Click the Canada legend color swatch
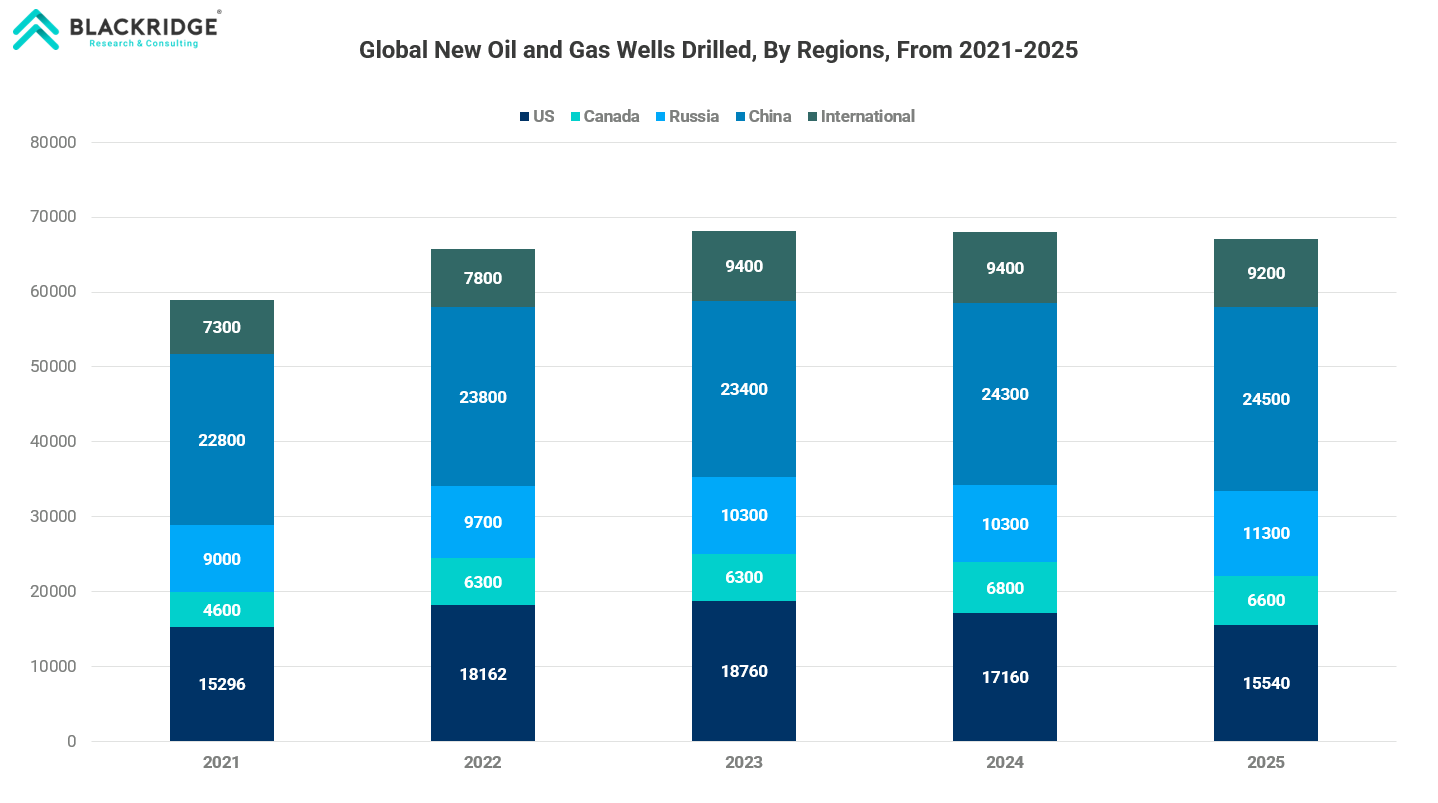This screenshot has width=1438, height=803. click(x=575, y=117)
